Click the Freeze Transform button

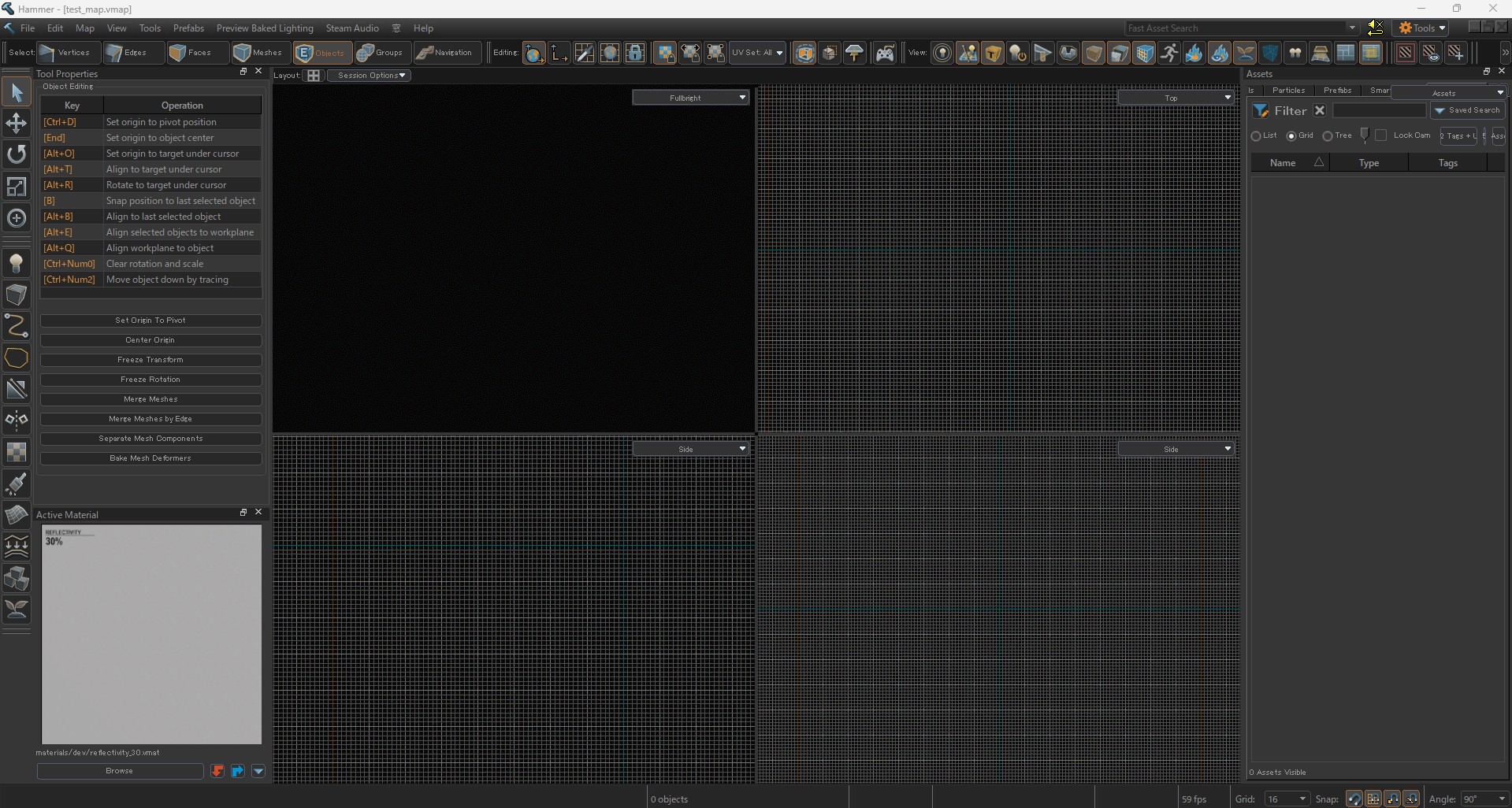pos(150,360)
